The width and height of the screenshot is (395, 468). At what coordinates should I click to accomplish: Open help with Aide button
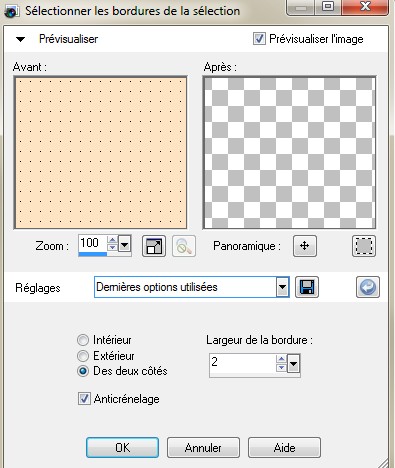pyautogui.click(x=284, y=448)
